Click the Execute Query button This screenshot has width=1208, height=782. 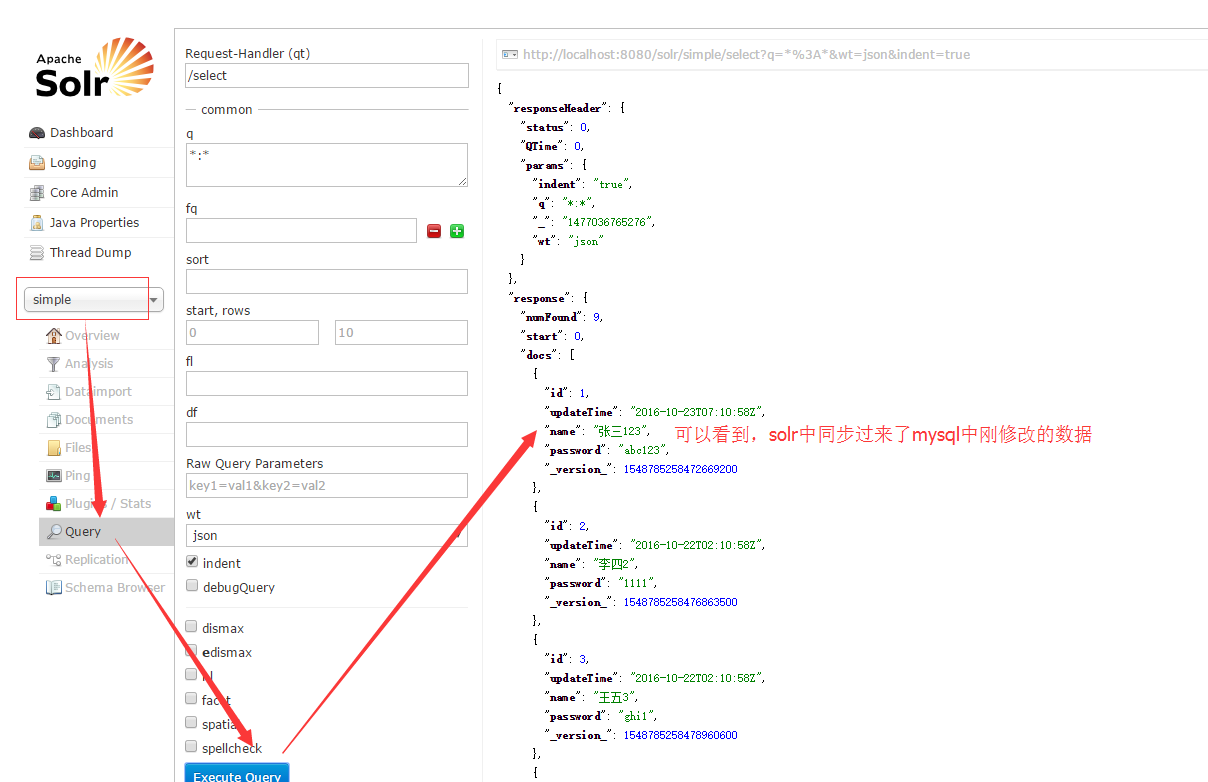click(237, 772)
